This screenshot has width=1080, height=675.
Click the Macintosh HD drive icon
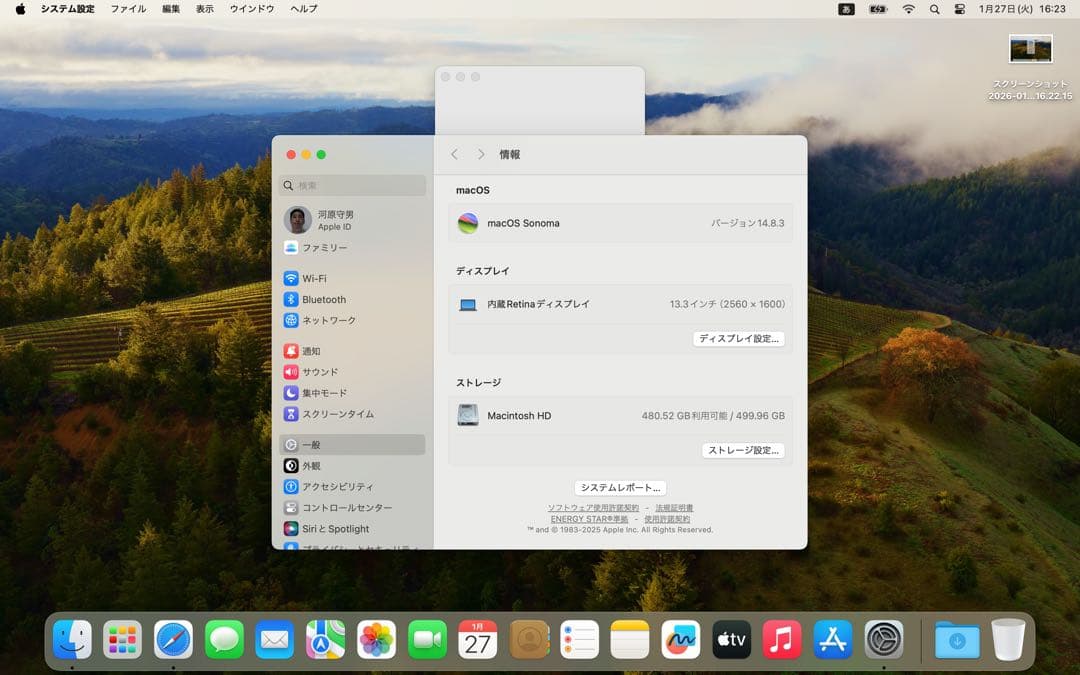pyautogui.click(x=467, y=415)
